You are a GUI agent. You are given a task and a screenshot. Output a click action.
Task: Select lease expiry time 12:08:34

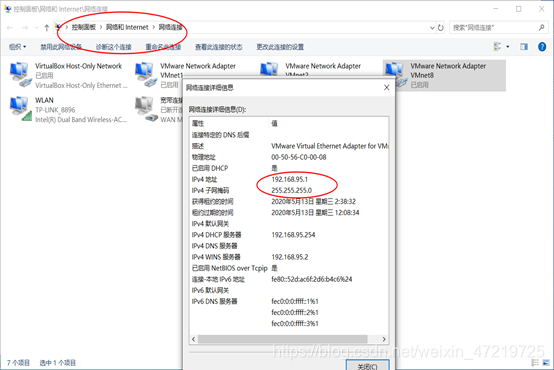(x=315, y=212)
